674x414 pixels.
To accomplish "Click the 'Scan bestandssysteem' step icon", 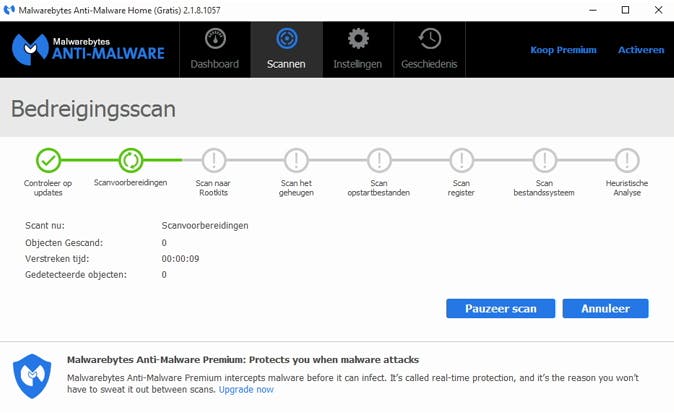I will tap(545, 160).
